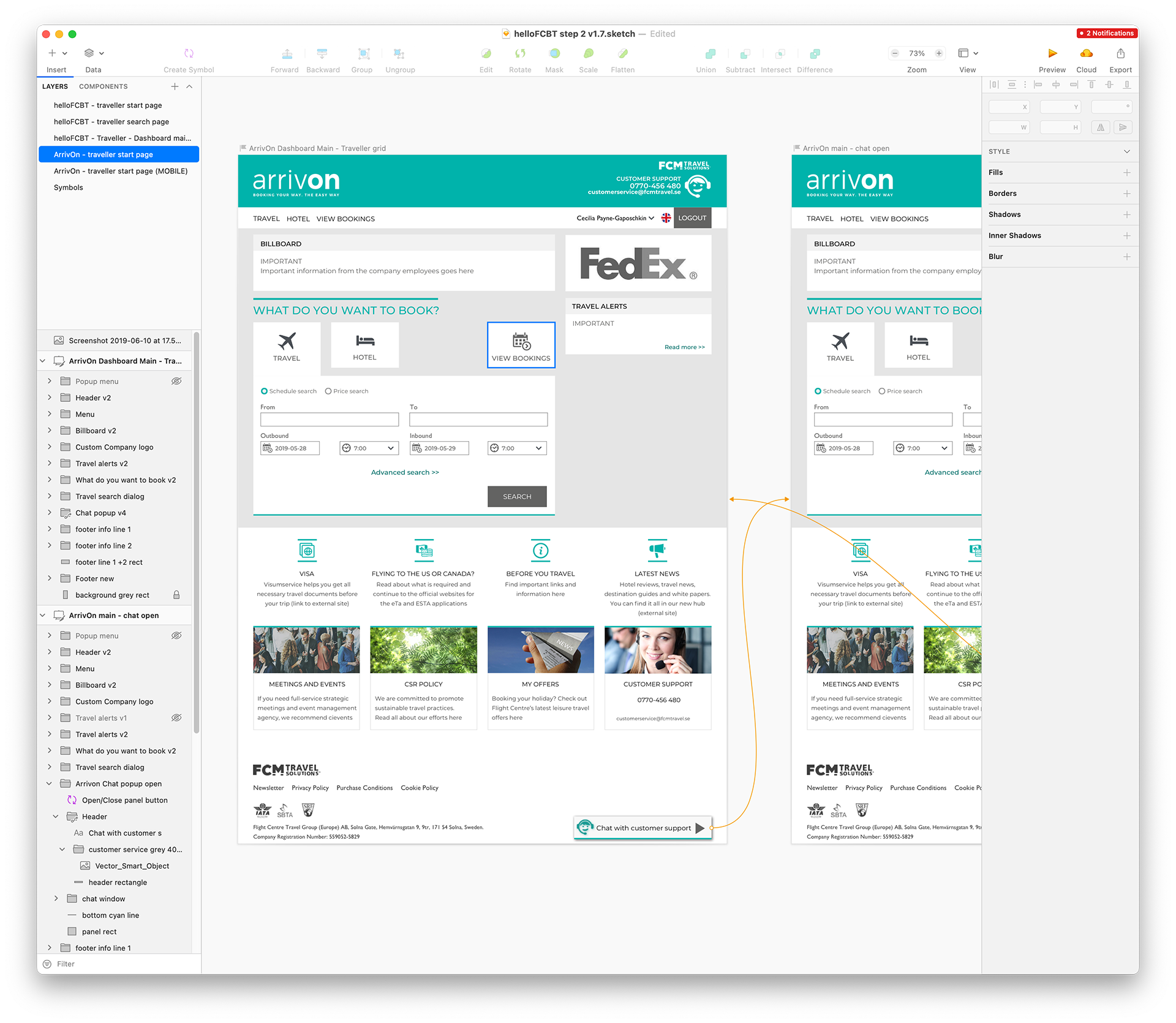Switch to the COMPONENTS tab
The image size is (1176, 1023).
[103, 86]
